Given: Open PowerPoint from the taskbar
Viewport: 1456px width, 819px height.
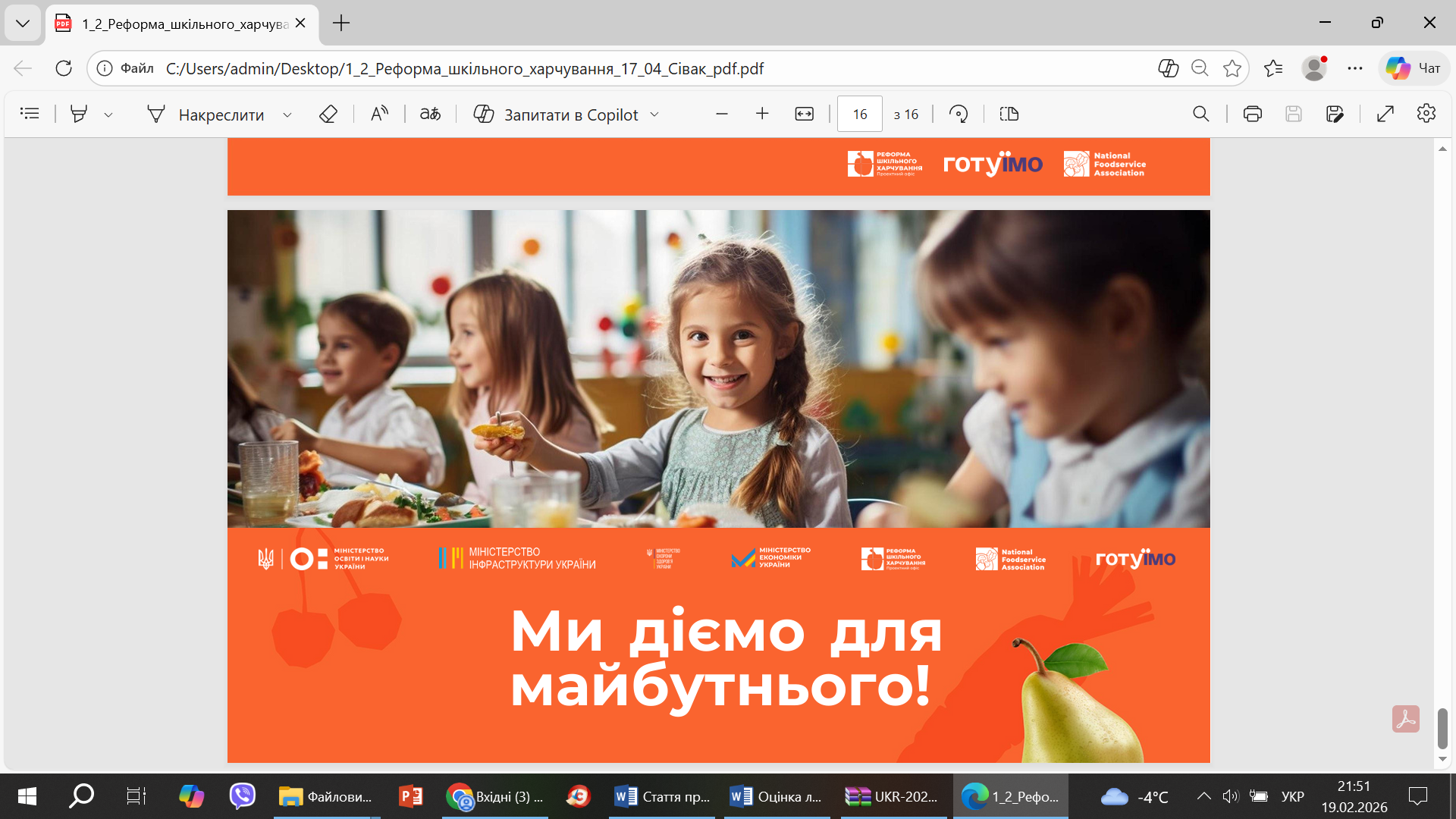Looking at the screenshot, I should 410,796.
